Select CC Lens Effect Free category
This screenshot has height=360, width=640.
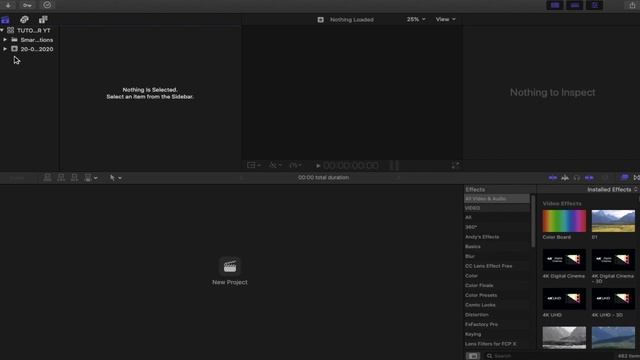[497, 266]
